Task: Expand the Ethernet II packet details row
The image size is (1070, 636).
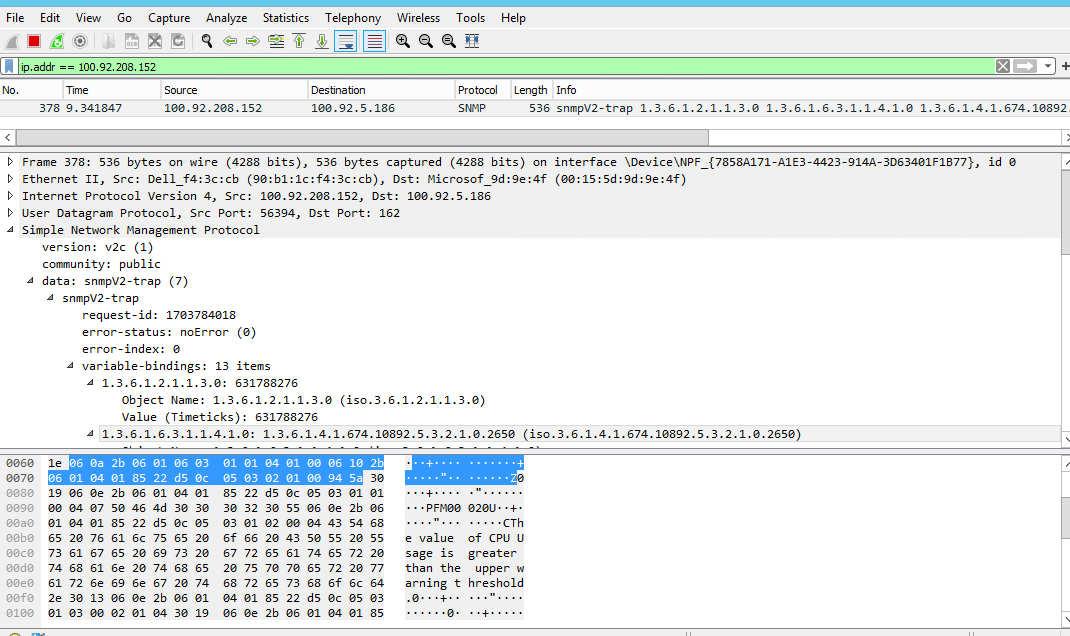Action: (8, 178)
